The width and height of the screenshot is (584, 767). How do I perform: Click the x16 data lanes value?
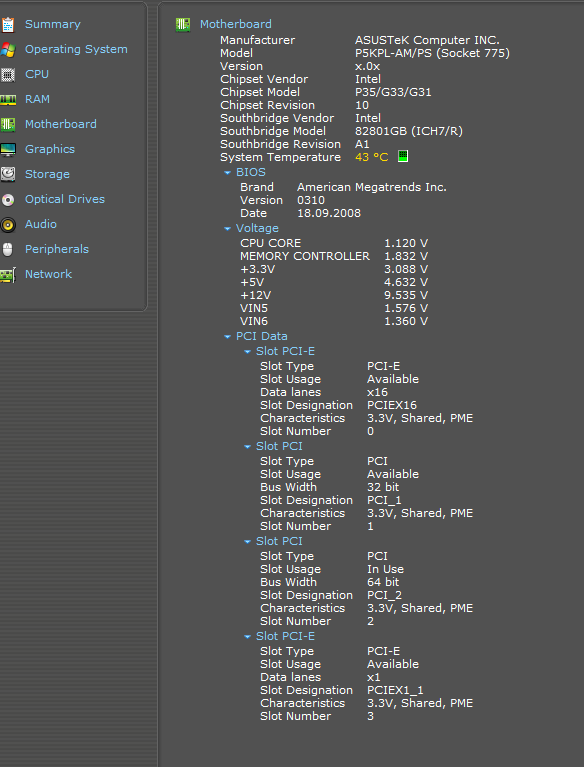point(377,392)
